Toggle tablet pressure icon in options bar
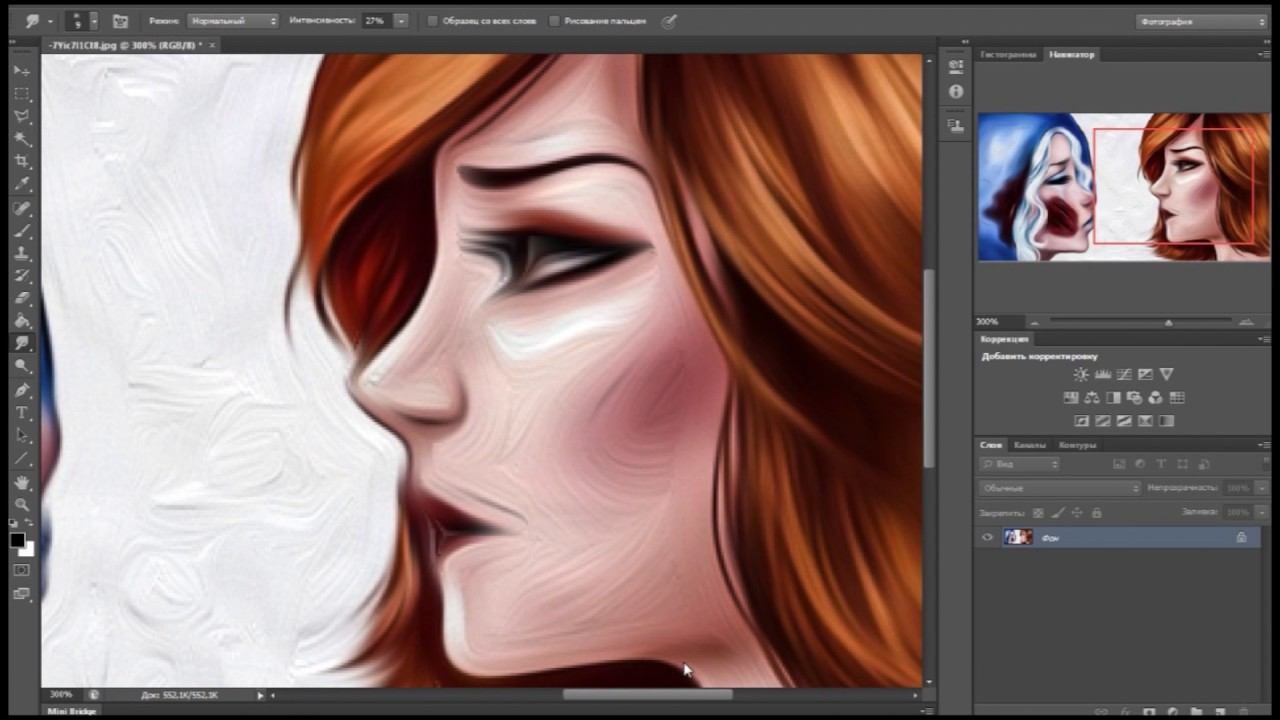1280x720 pixels. click(x=669, y=20)
